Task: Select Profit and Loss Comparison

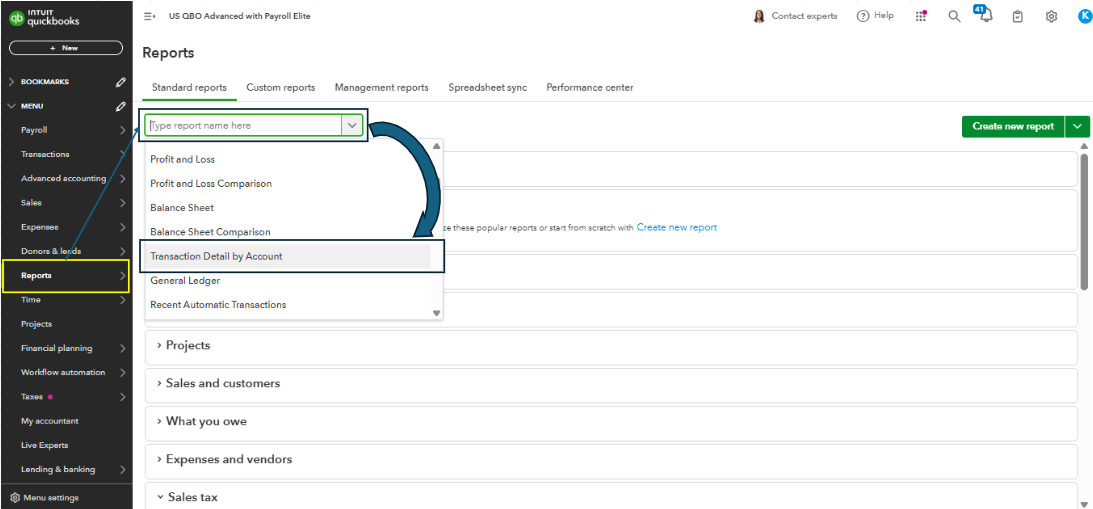Action: coord(211,184)
